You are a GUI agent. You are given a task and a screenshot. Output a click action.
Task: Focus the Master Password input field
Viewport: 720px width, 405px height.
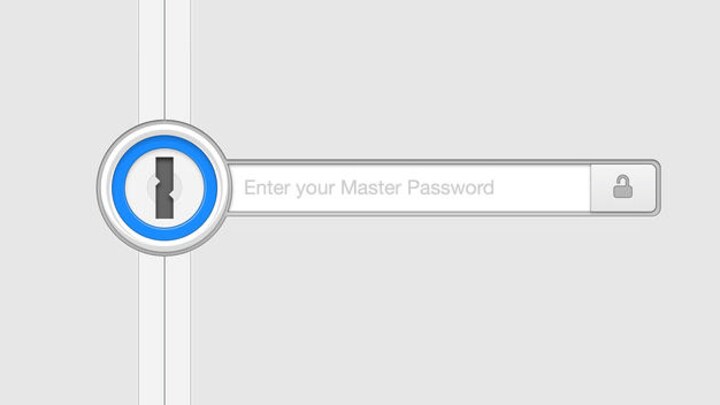coord(409,187)
